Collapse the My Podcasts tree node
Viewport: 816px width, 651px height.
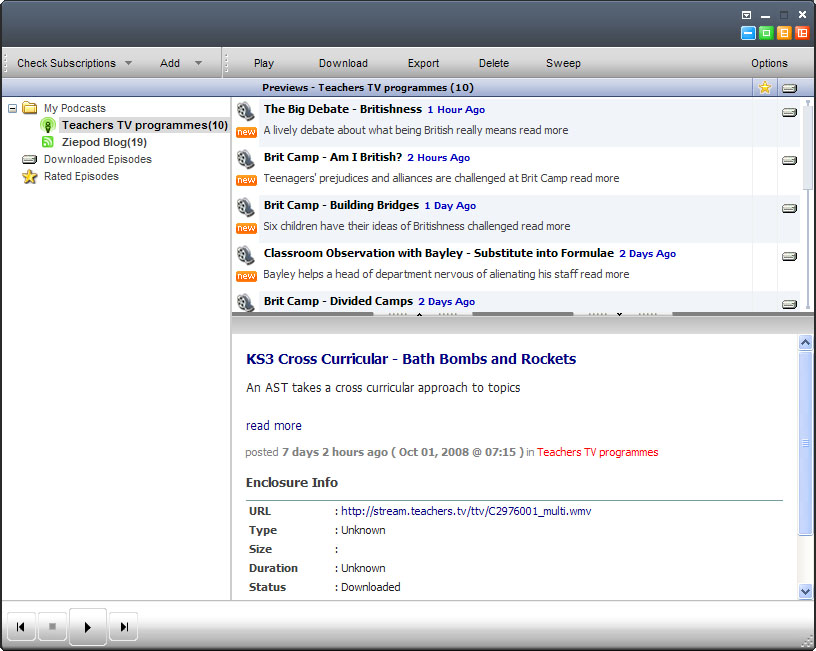pos(12,108)
